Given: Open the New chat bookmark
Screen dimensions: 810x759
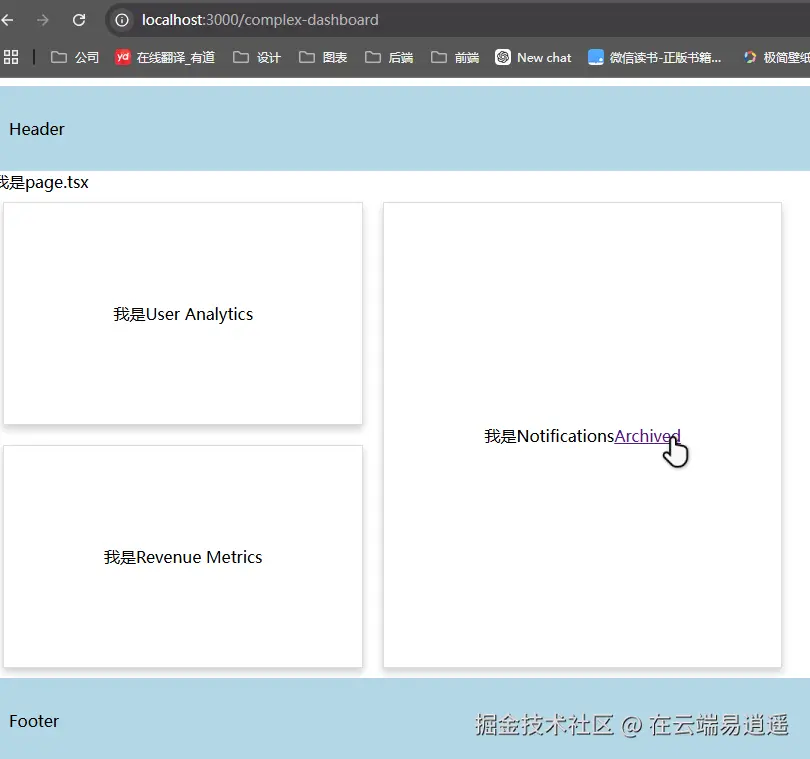Looking at the screenshot, I should (533, 57).
